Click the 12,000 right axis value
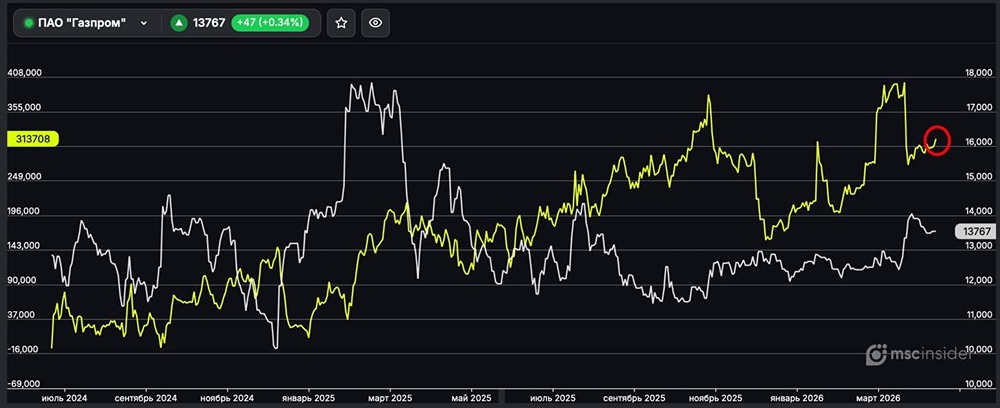 click(978, 281)
